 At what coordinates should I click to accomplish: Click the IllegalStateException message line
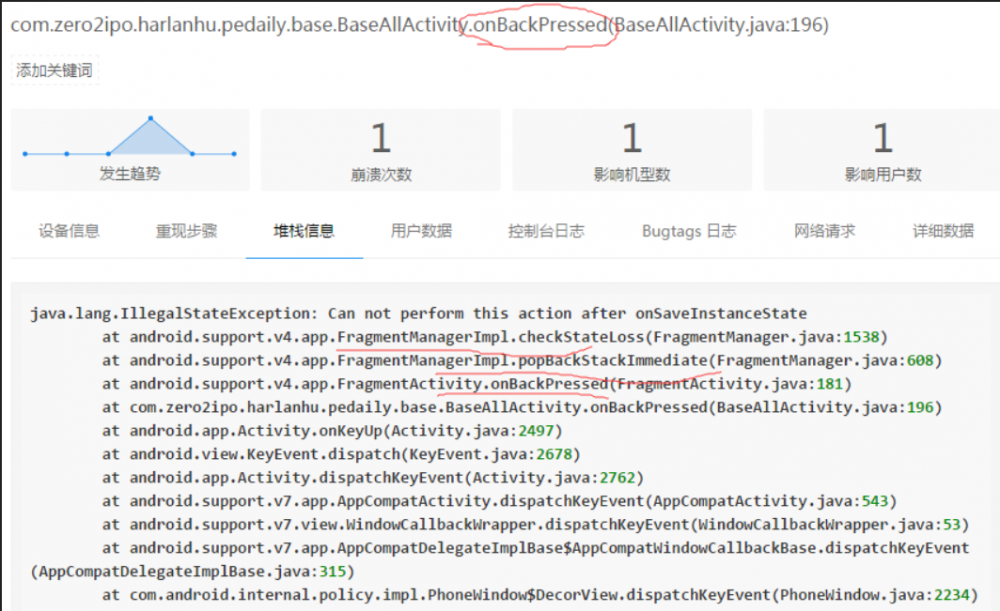point(417,313)
